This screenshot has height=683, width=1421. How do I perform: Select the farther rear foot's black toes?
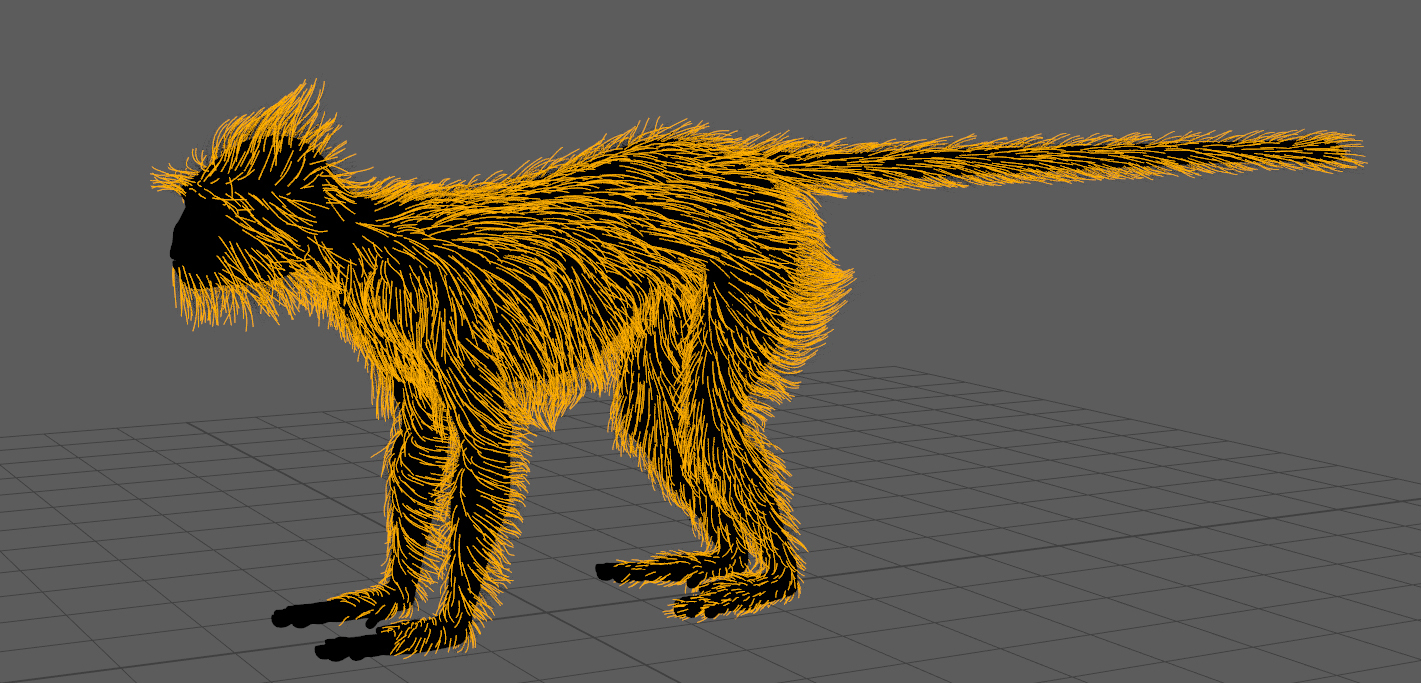607,571
